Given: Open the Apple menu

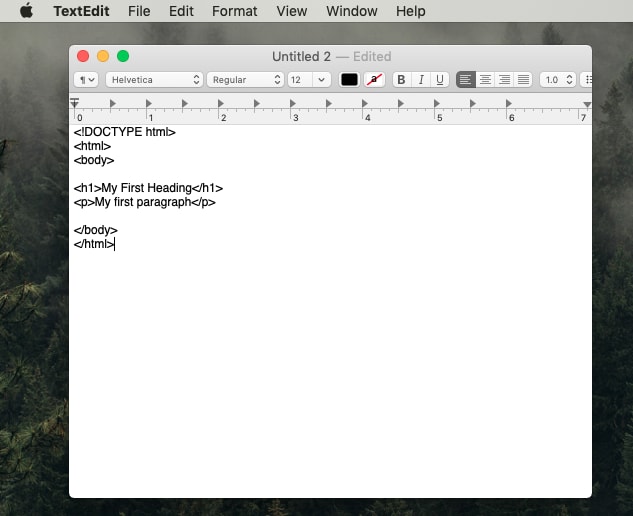Looking at the screenshot, I should (x=26, y=11).
